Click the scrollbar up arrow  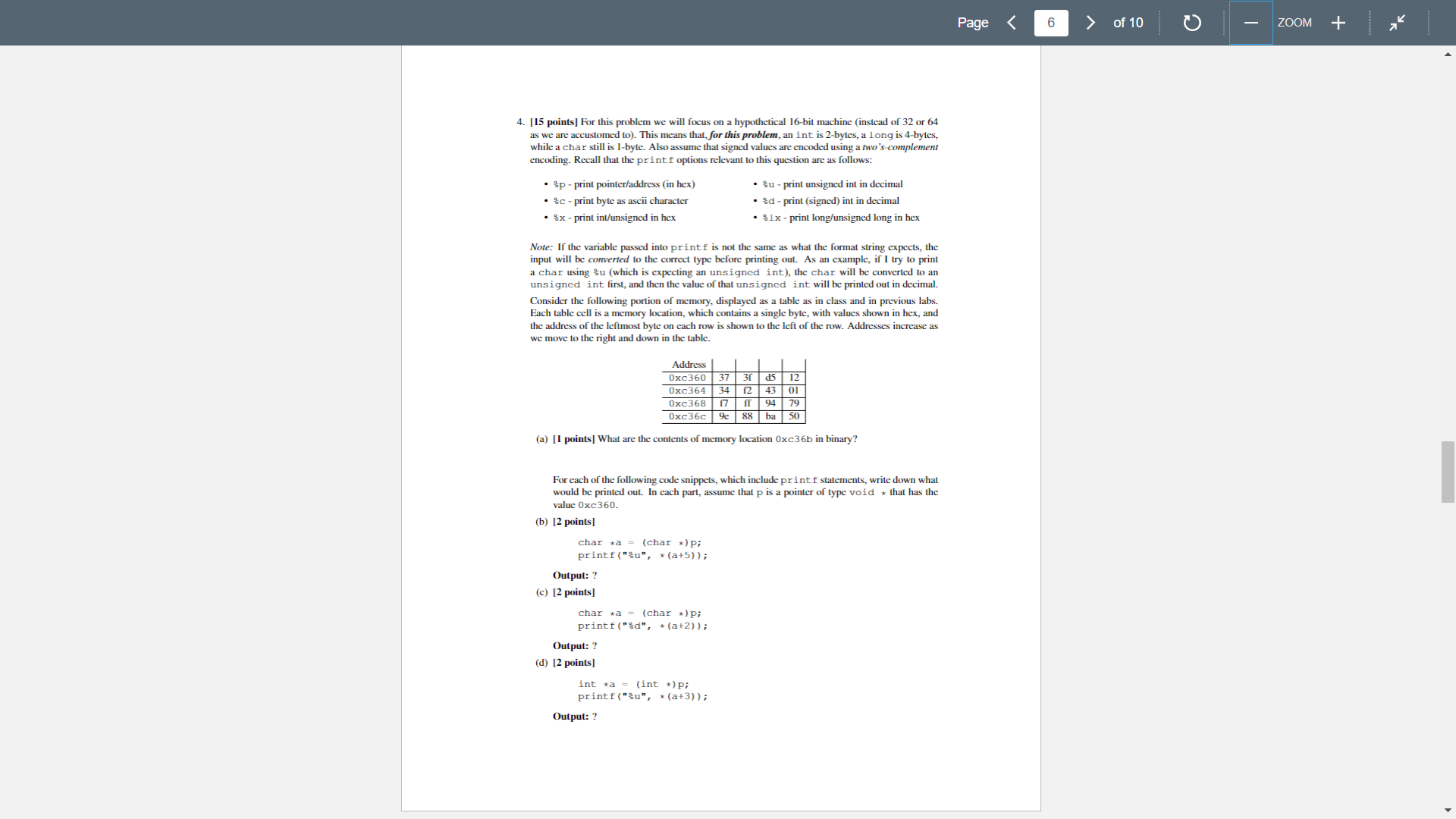(1448, 54)
